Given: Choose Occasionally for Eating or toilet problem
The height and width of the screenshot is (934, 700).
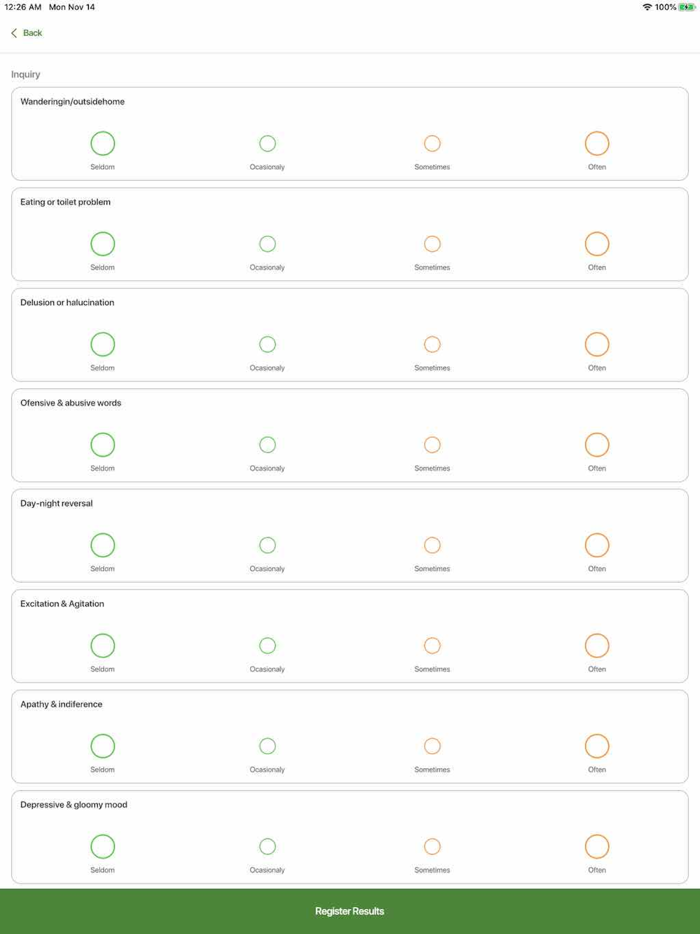Looking at the screenshot, I should [x=267, y=244].
